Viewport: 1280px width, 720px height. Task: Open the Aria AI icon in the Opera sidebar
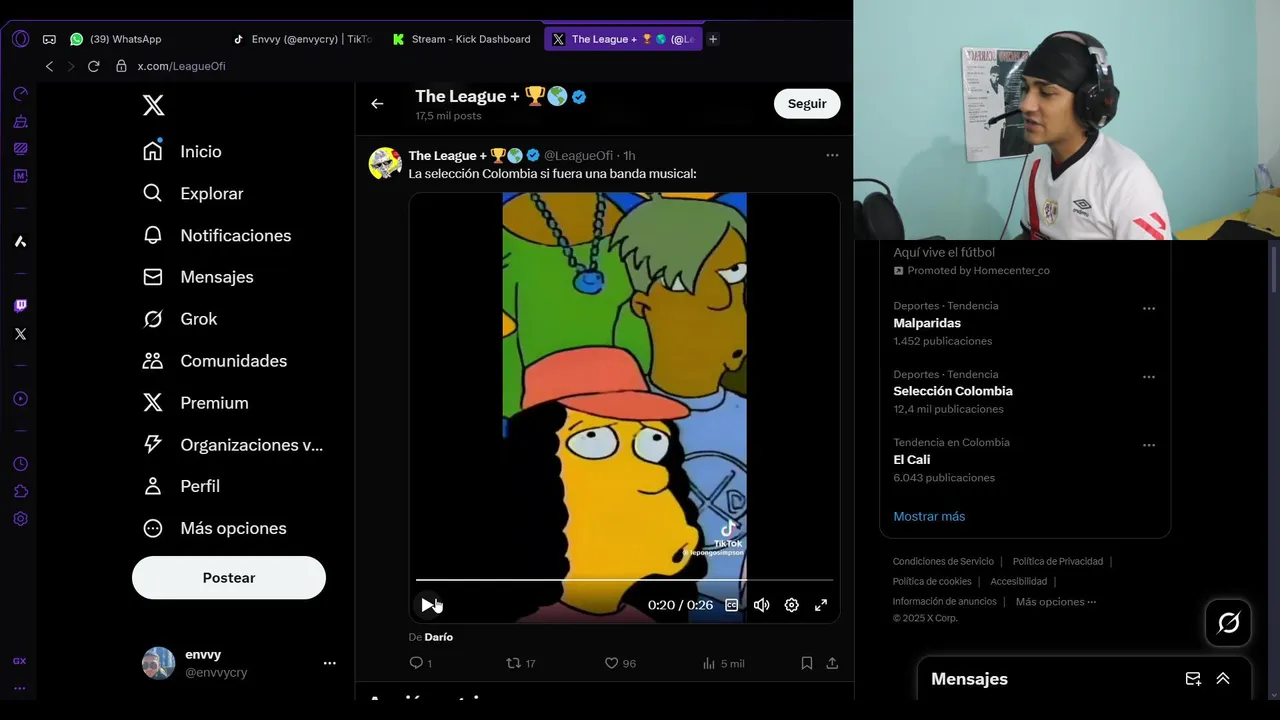[x=20, y=241]
